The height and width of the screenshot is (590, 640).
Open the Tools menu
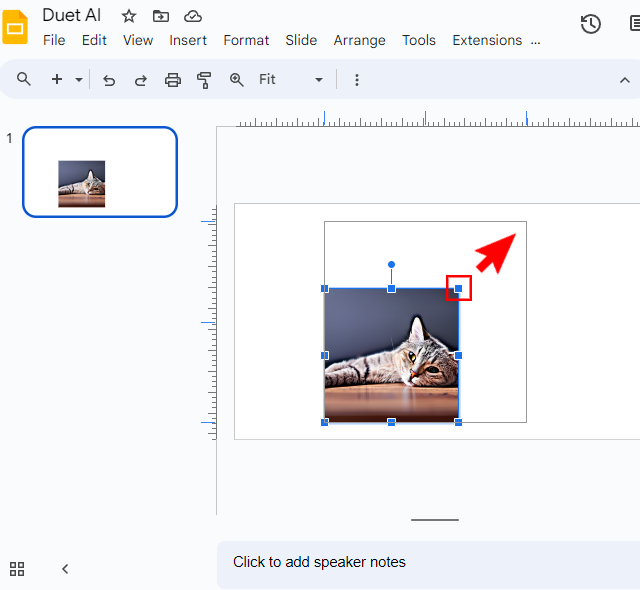pos(419,40)
